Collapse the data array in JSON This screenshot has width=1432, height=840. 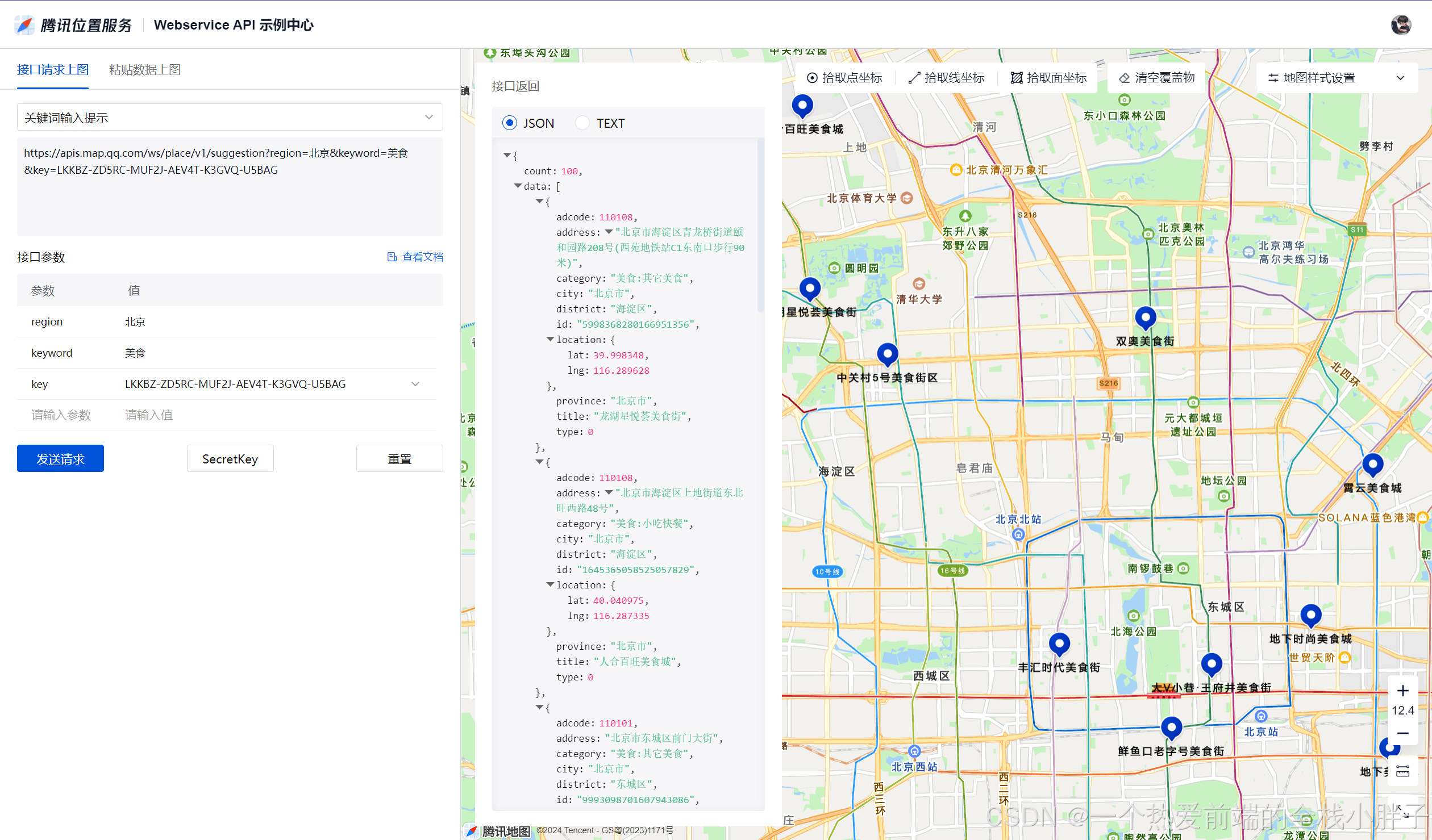pyautogui.click(x=518, y=186)
